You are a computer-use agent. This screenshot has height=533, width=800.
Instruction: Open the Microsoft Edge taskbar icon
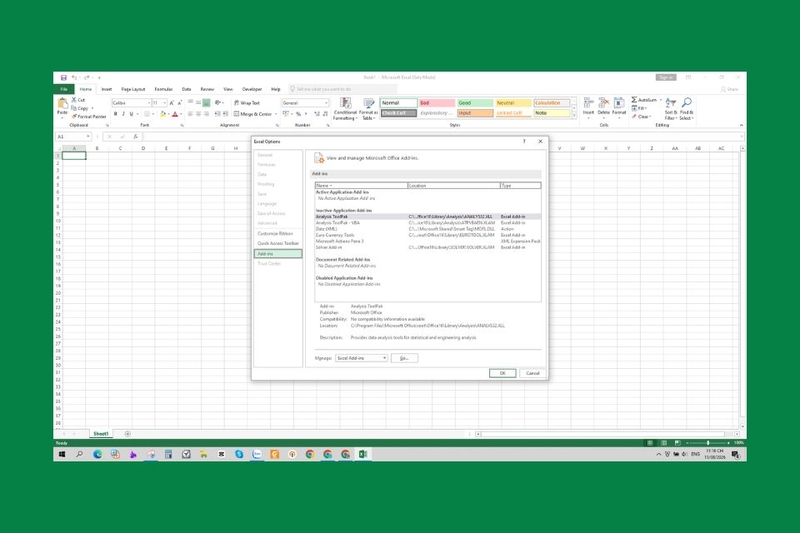click(x=97, y=454)
